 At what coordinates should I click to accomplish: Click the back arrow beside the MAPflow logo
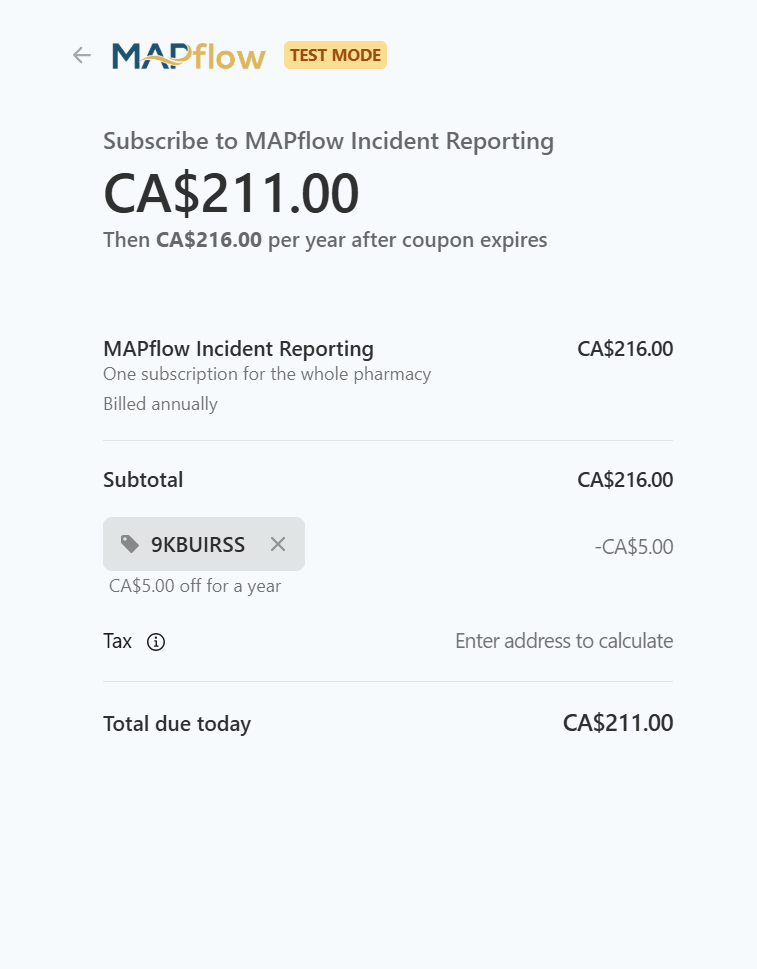coord(82,55)
